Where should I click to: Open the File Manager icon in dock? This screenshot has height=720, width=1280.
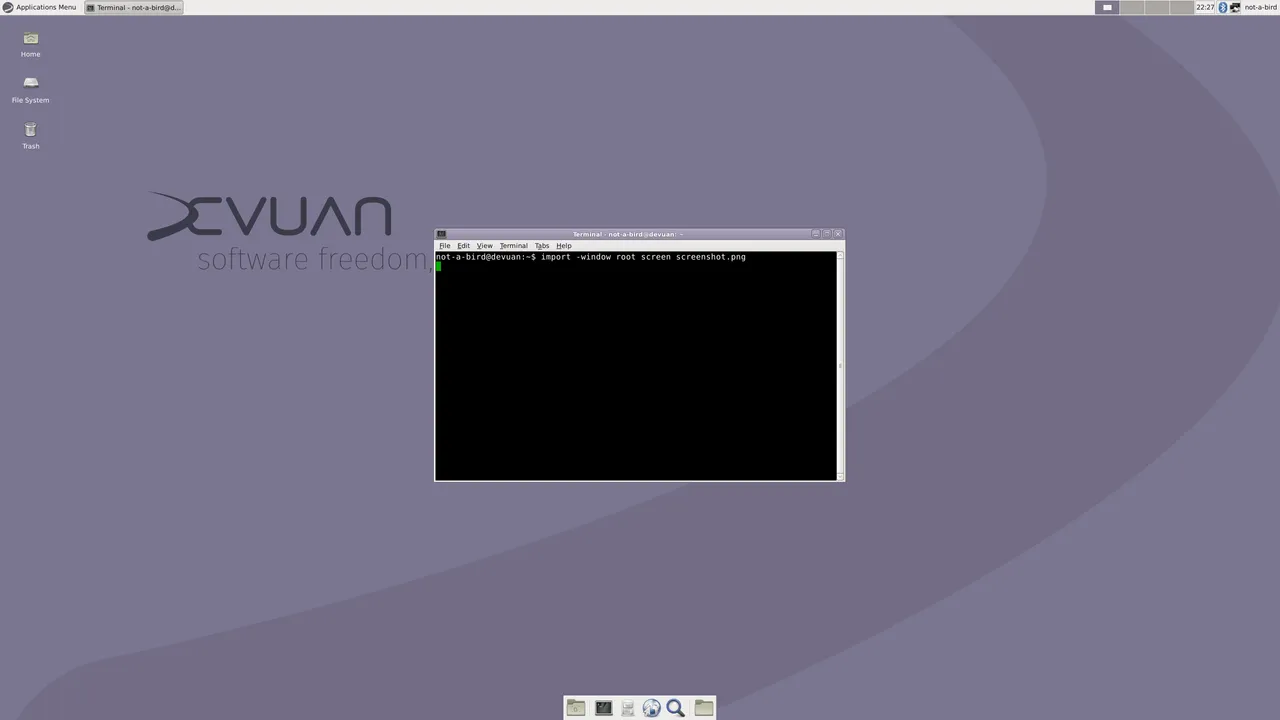pyautogui.click(x=628, y=708)
